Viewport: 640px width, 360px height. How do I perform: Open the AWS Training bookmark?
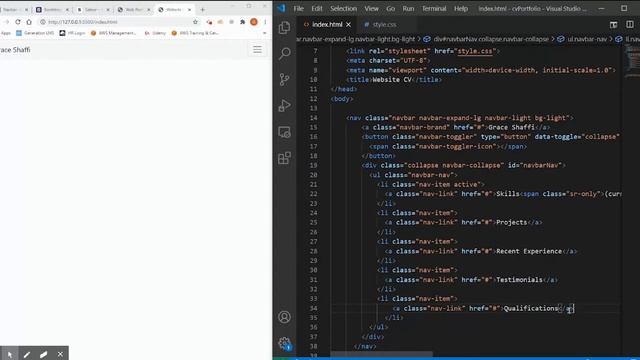[195, 33]
